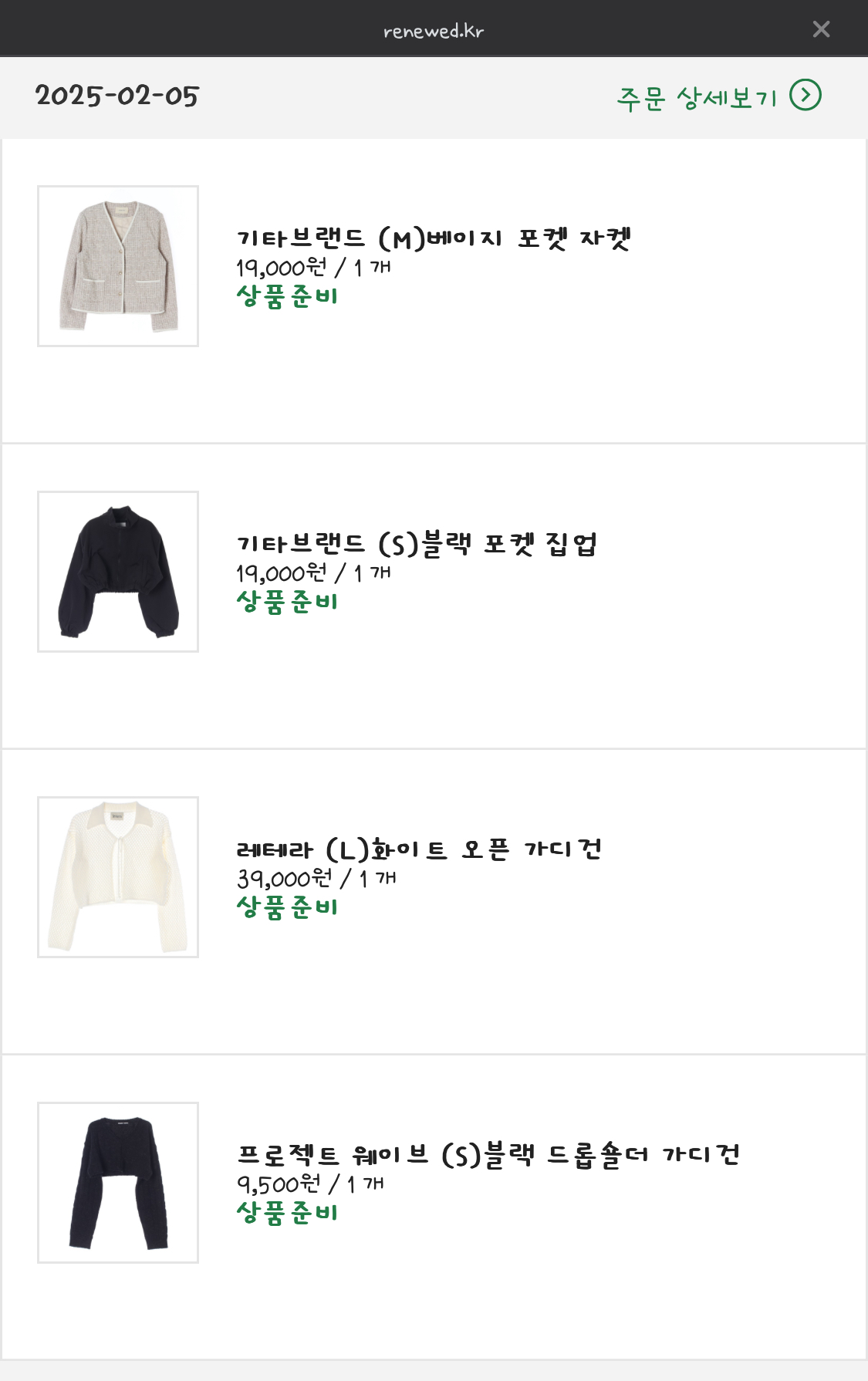Click 상품준비 status under drop-shoulder cardigan

[287, 1213]
